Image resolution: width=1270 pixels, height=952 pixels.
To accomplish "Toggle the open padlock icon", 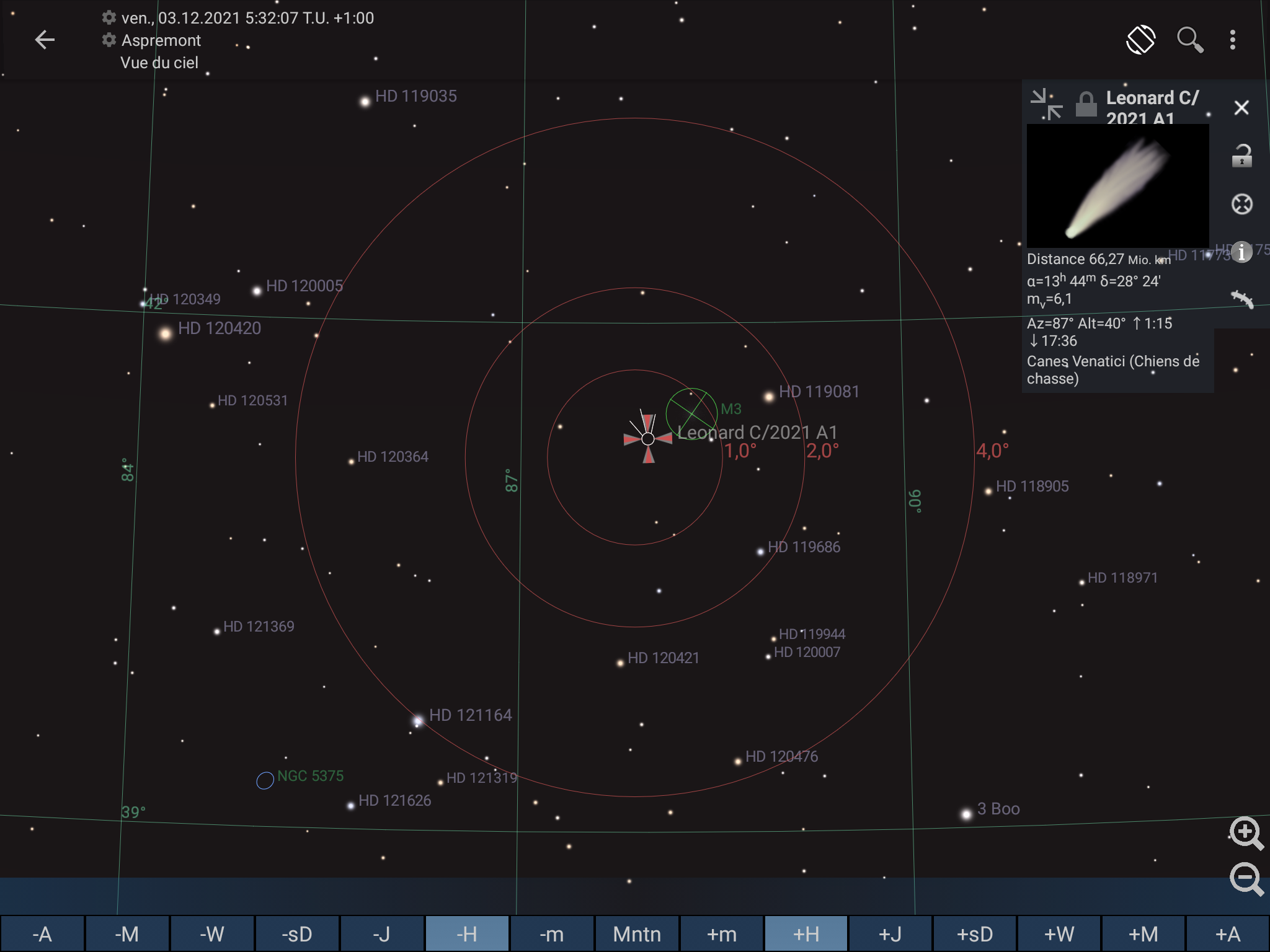I will (1241, 156).
